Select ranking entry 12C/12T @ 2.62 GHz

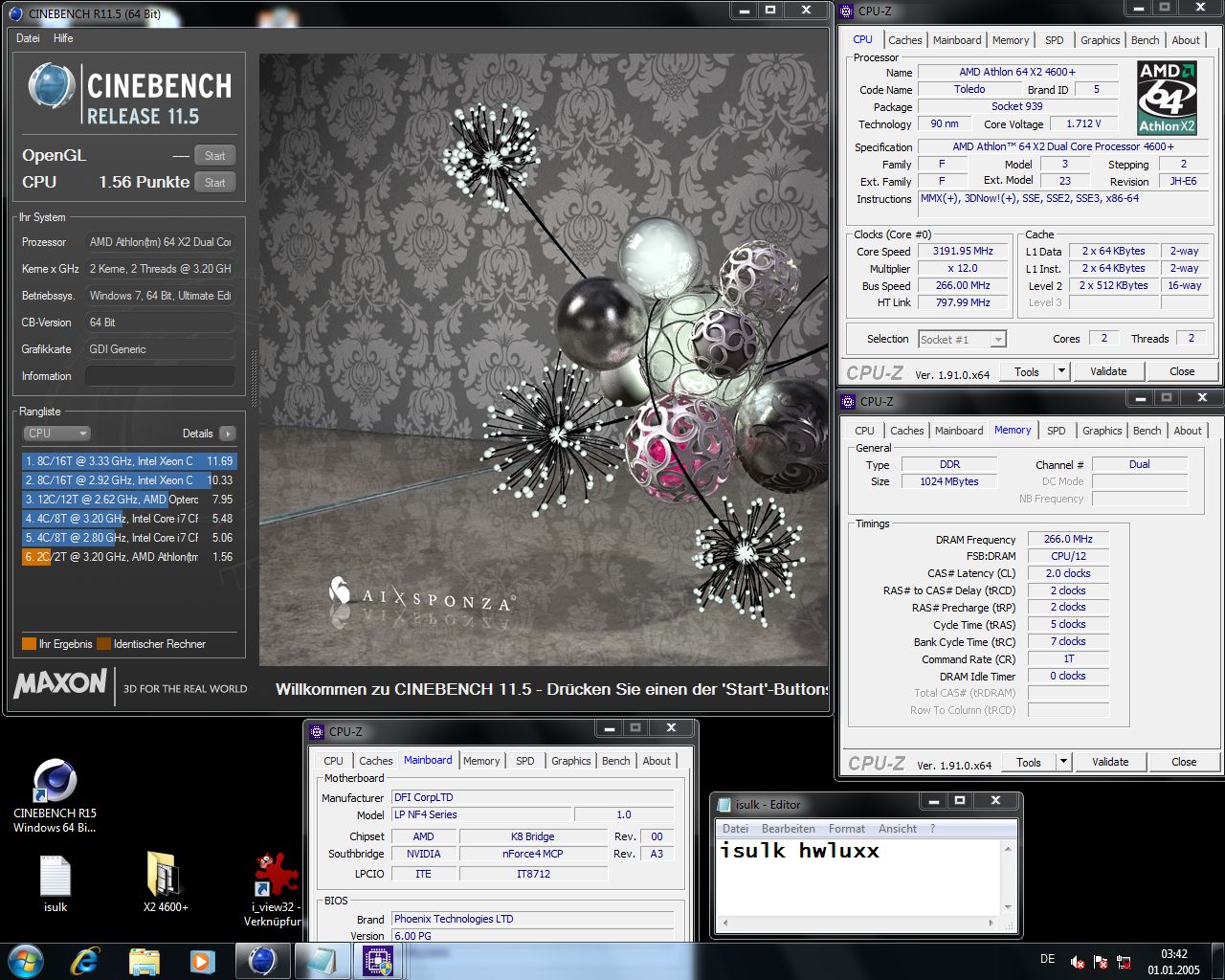click(128, 500)
